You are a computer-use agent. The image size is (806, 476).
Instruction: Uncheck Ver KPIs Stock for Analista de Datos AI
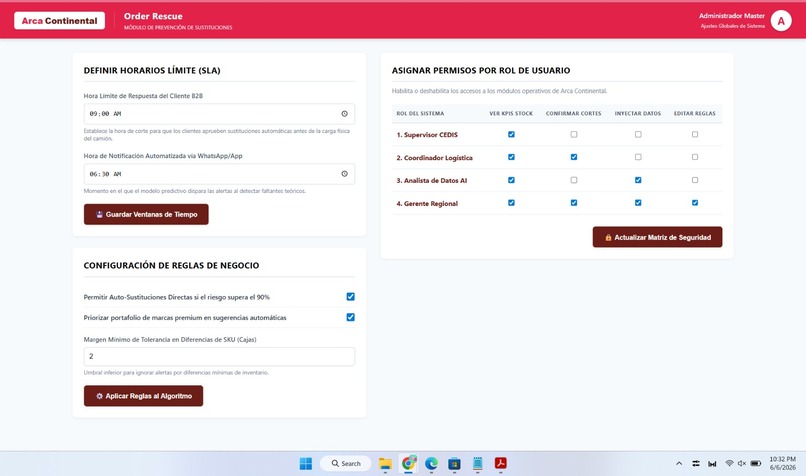tap(511, 180)
